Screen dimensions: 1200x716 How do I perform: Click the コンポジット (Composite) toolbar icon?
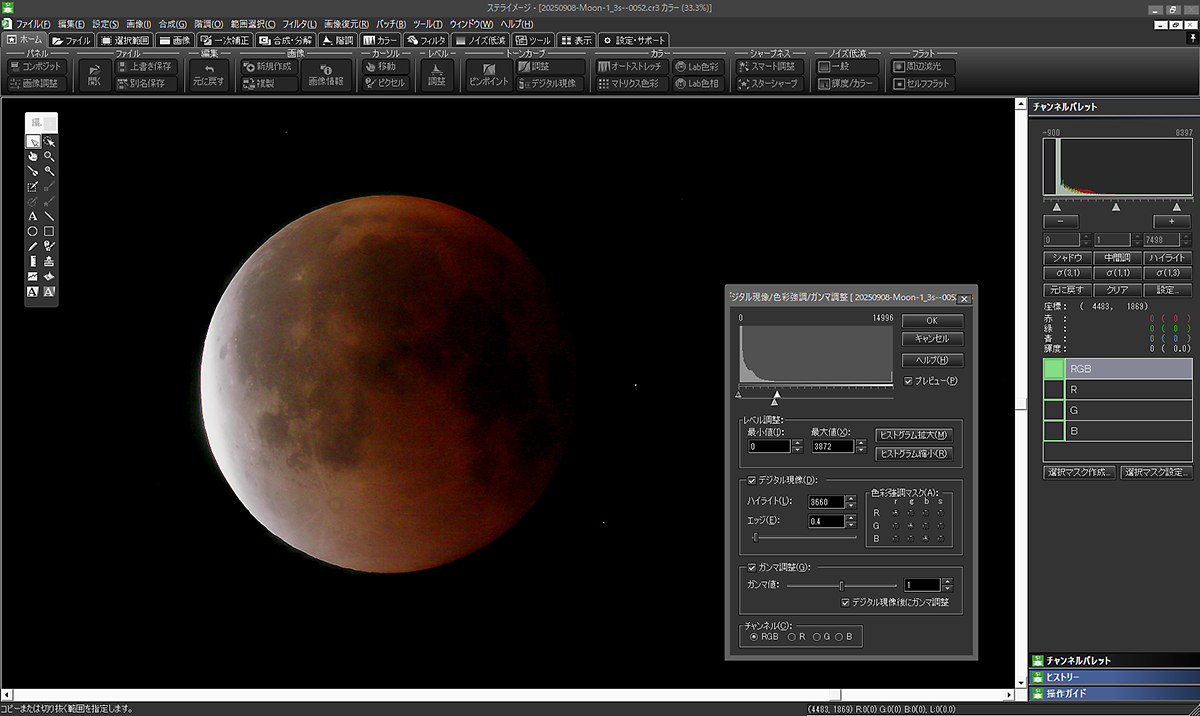pyautogui.click(x=35, y=66)
